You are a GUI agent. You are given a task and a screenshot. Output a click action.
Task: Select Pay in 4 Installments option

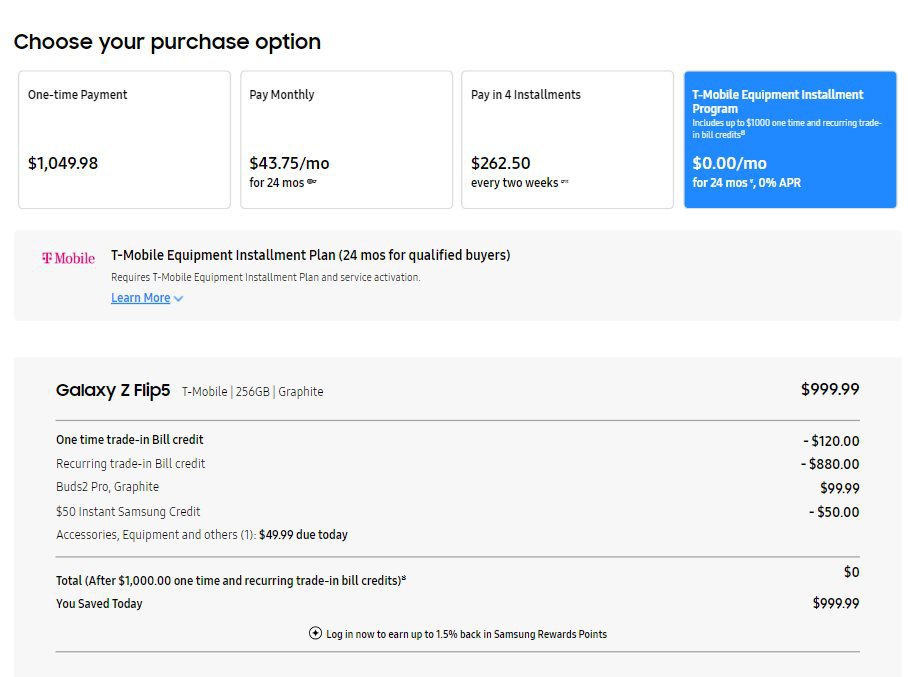point(567,139)
